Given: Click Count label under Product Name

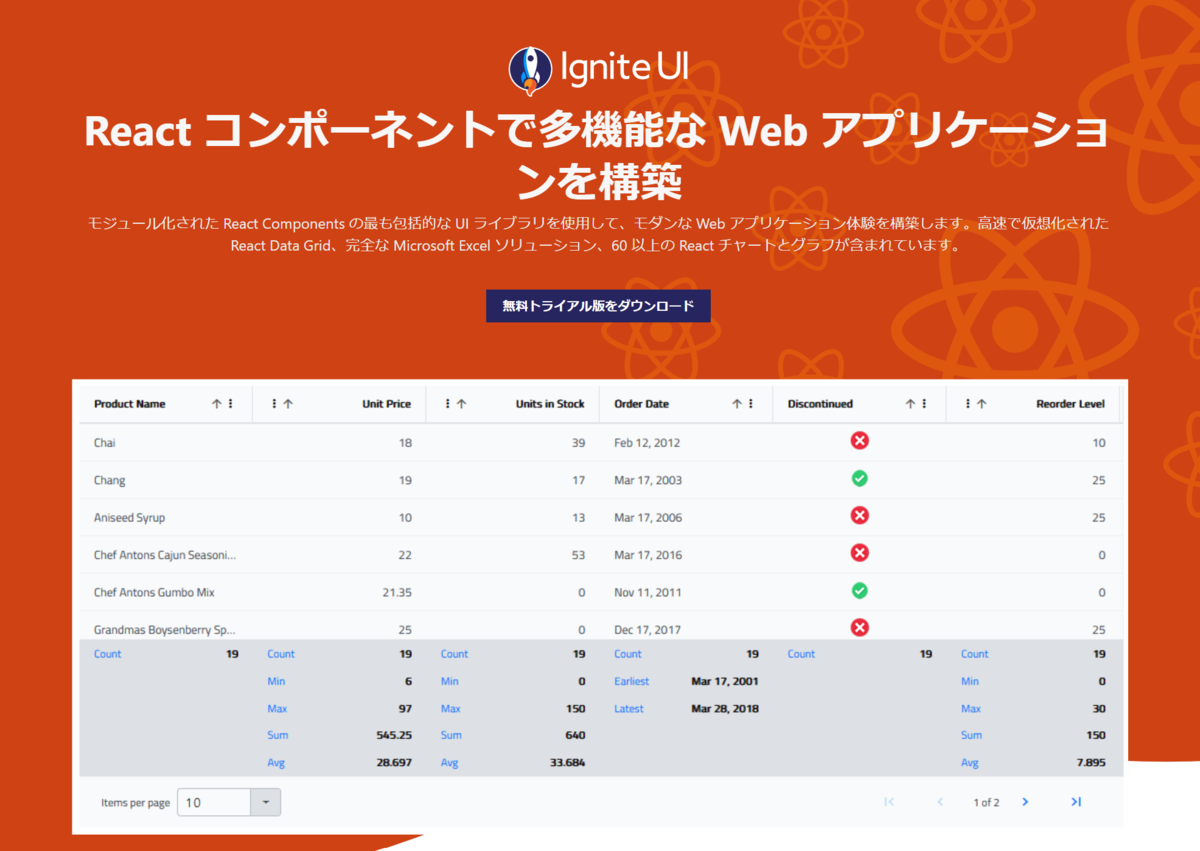Looking at the screenshot, I should click(107, 654).
